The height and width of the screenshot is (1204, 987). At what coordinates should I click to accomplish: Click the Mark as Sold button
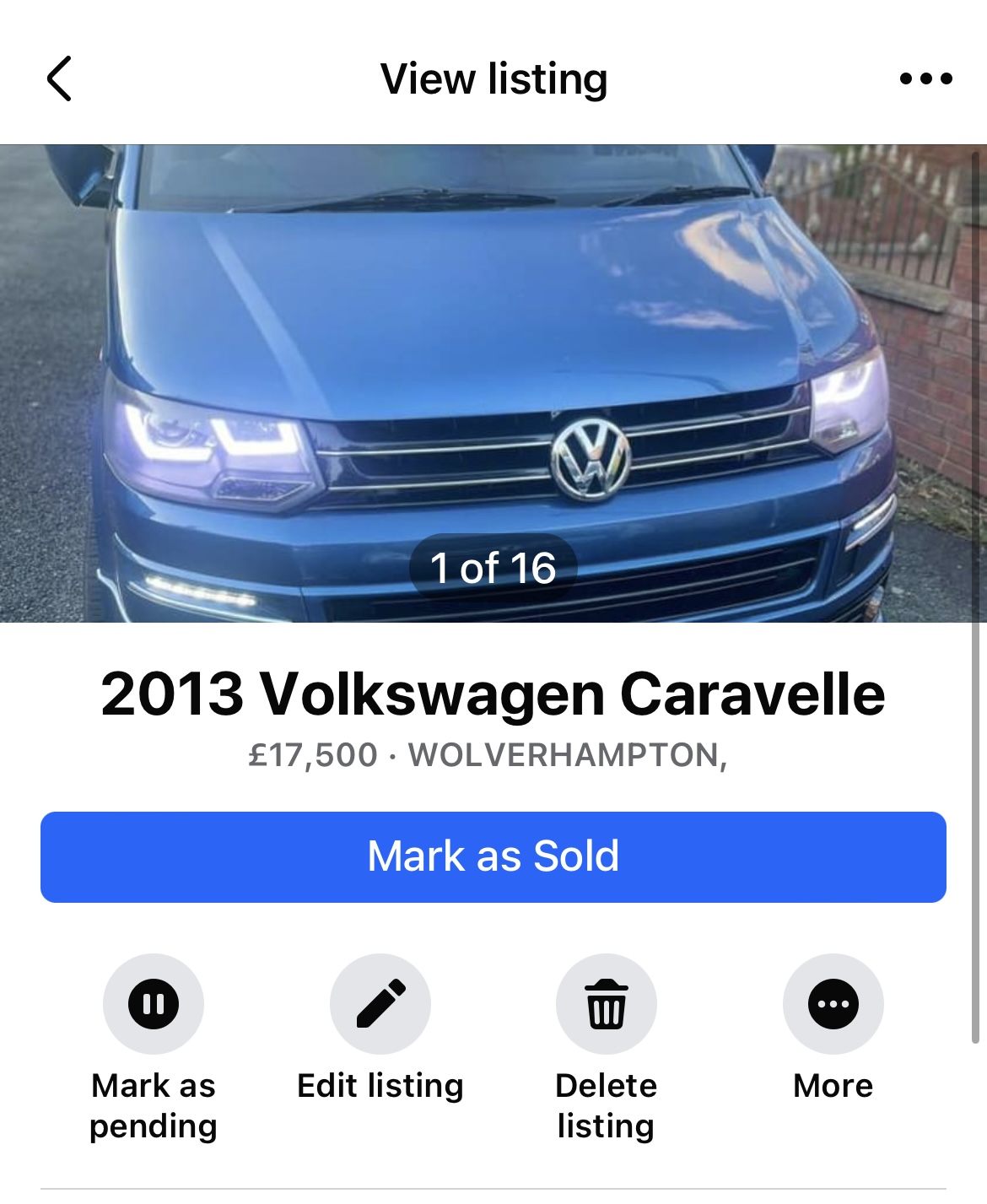pos(493,857)
